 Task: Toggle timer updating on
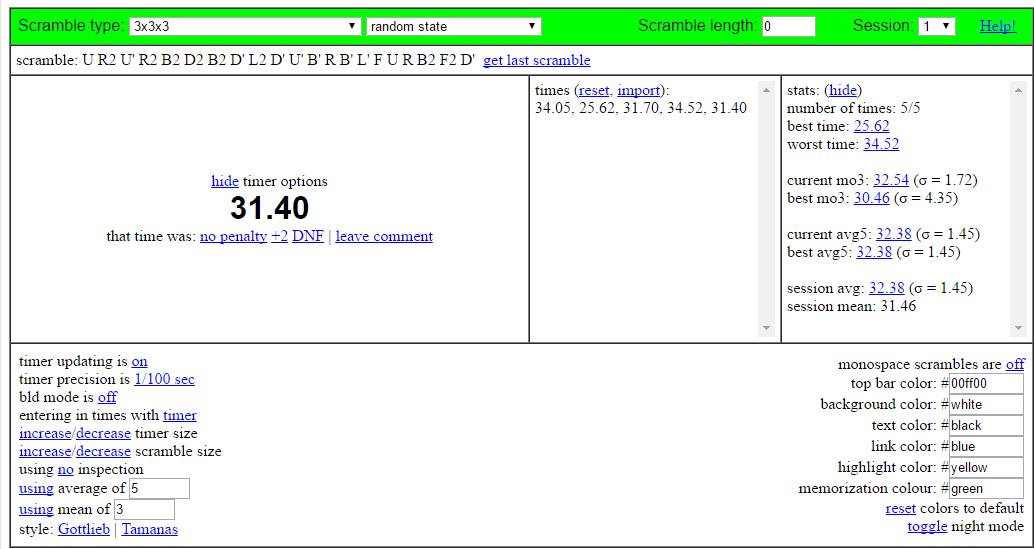[140, 361]
